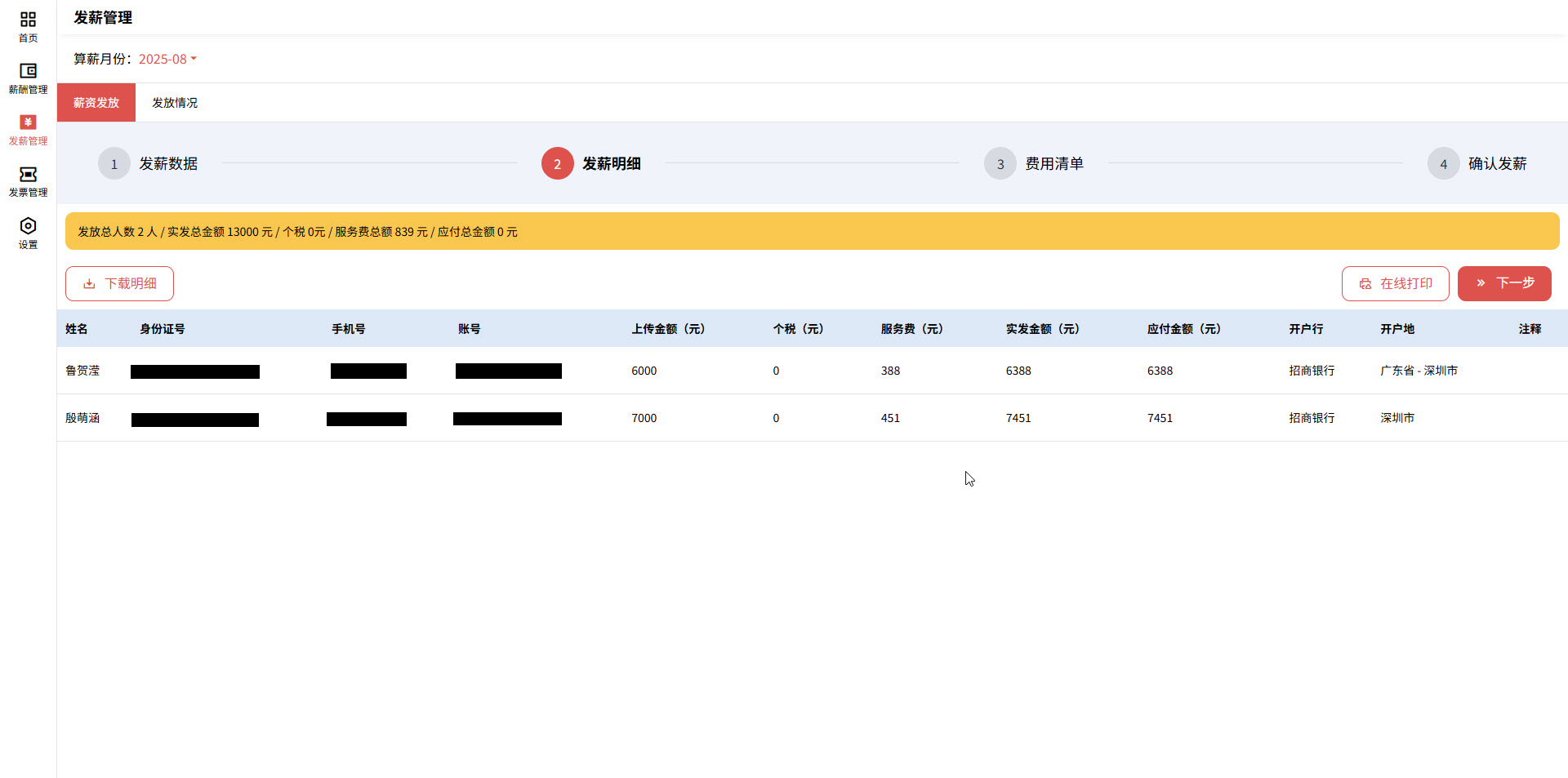This screenshot has height=778, width=1568.
Task: Click the 实发金额（元） column header
Action: coord(1042,329)
